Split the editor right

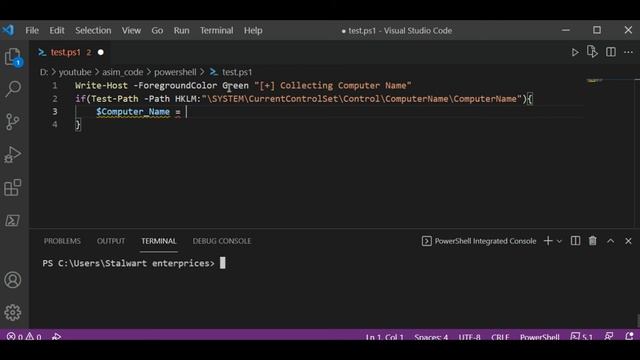pyautogui.click(x=611, y=52)
